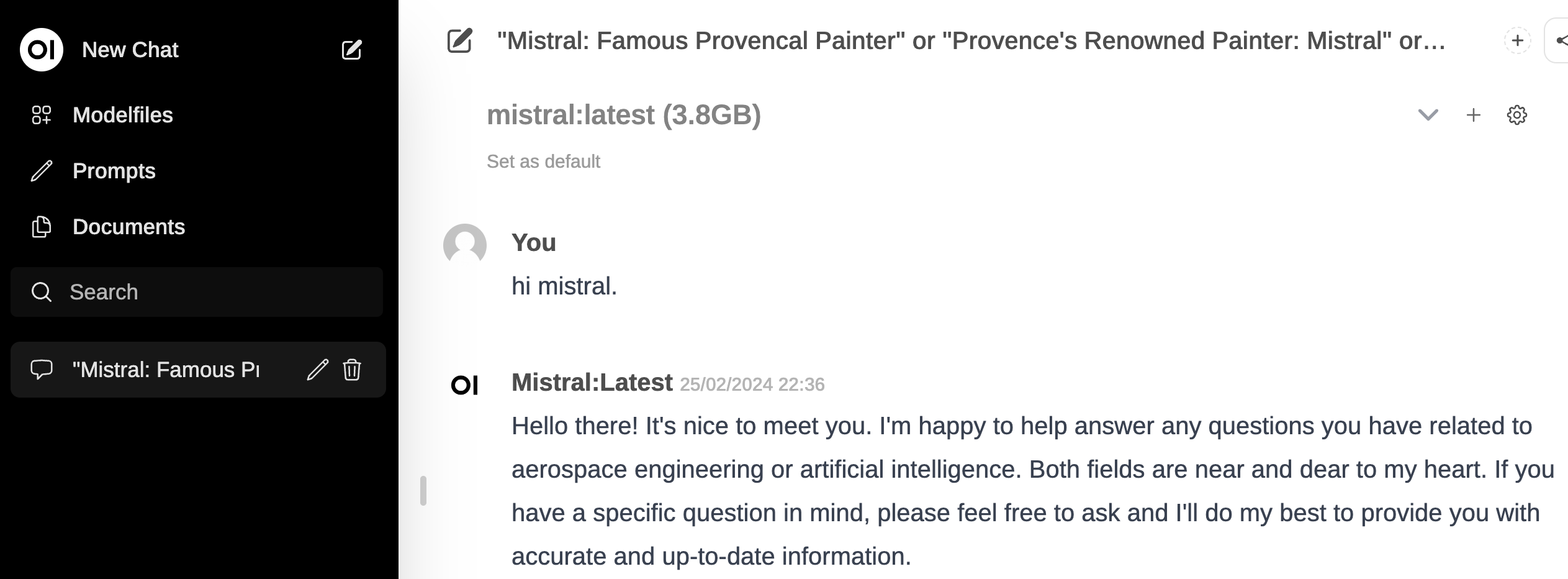Click the sidebar collapse handle
The height and width of the screenshot is (579, 1568).
(x=423, y=491)
